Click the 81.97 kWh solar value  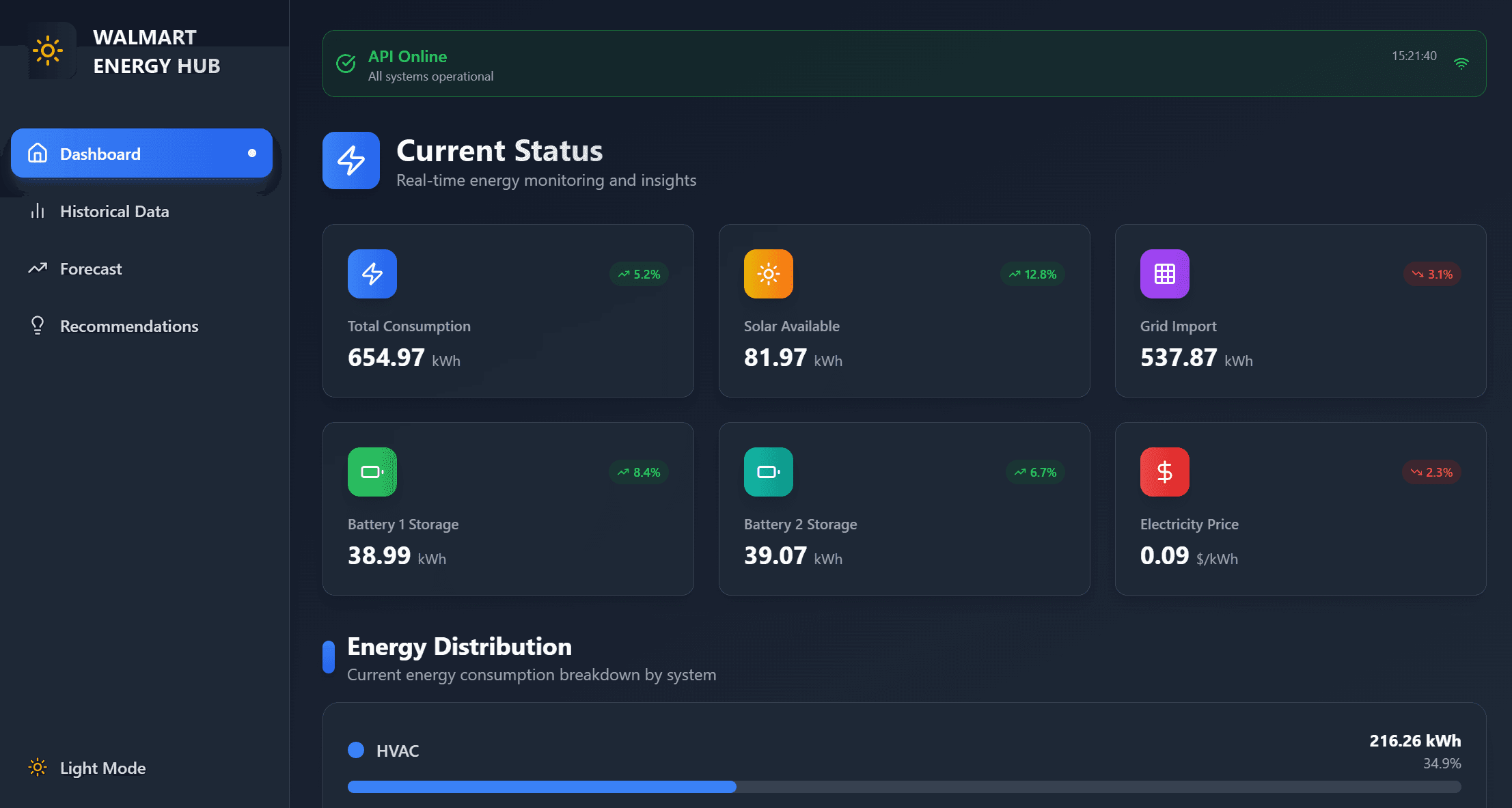click(x=793, y=358)
